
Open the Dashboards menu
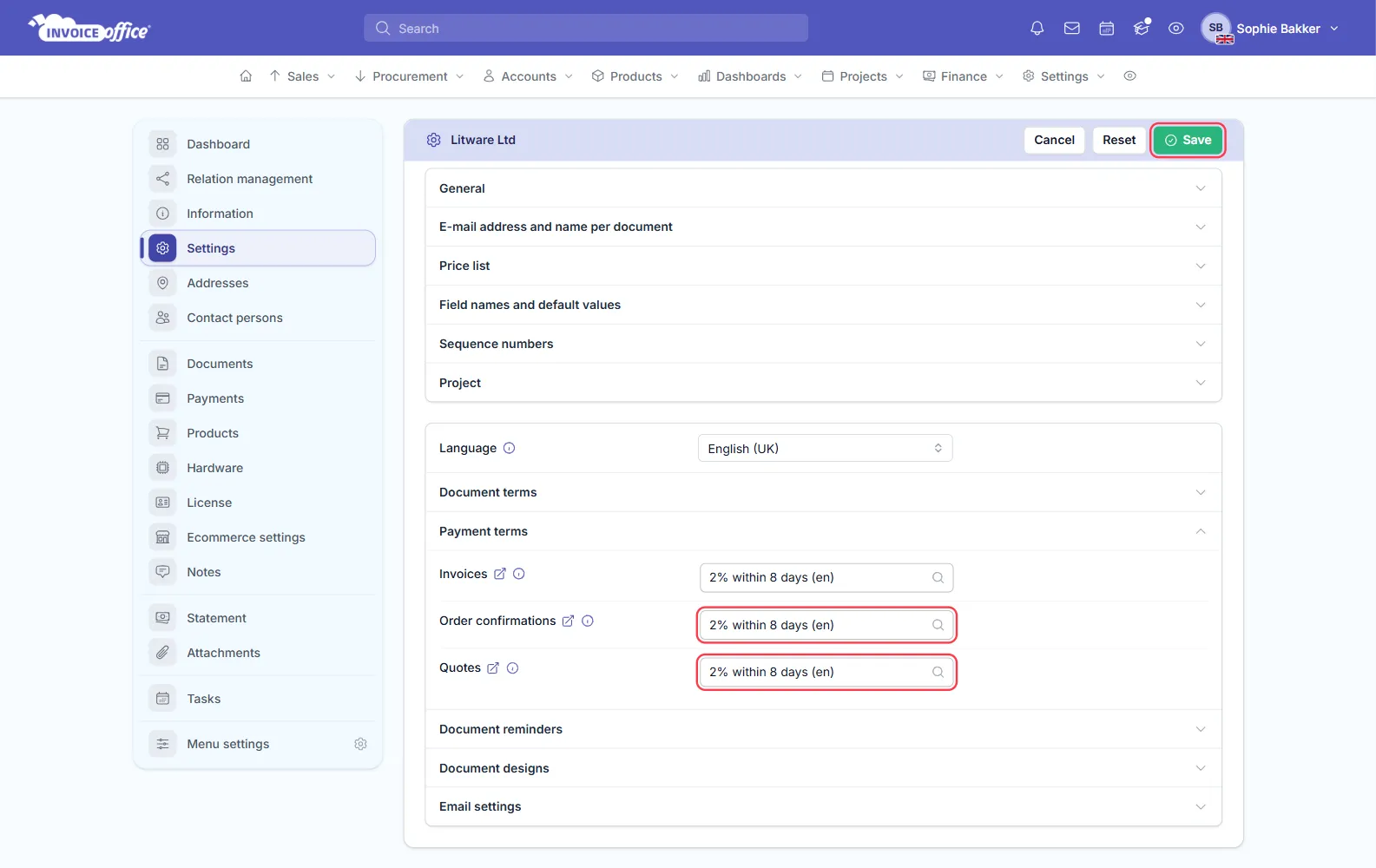[x=751, y=76]
